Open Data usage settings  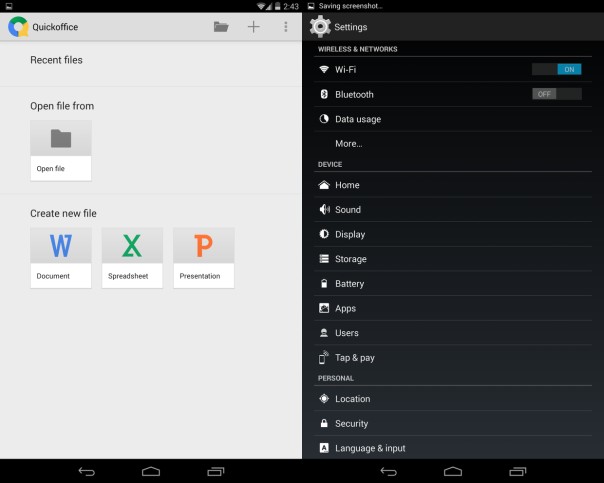[357, 119]
